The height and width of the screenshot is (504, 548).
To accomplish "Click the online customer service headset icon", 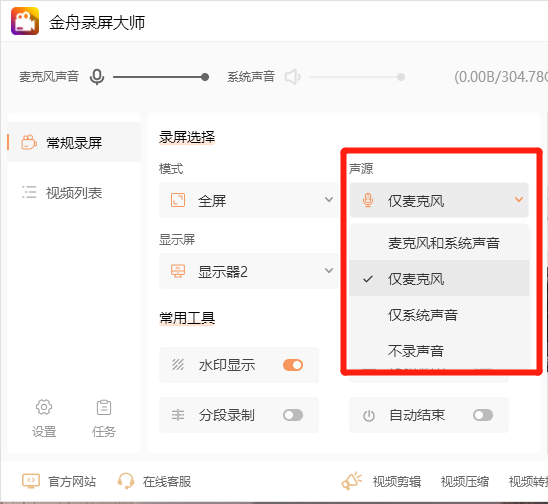I will [x=126, y=481].
